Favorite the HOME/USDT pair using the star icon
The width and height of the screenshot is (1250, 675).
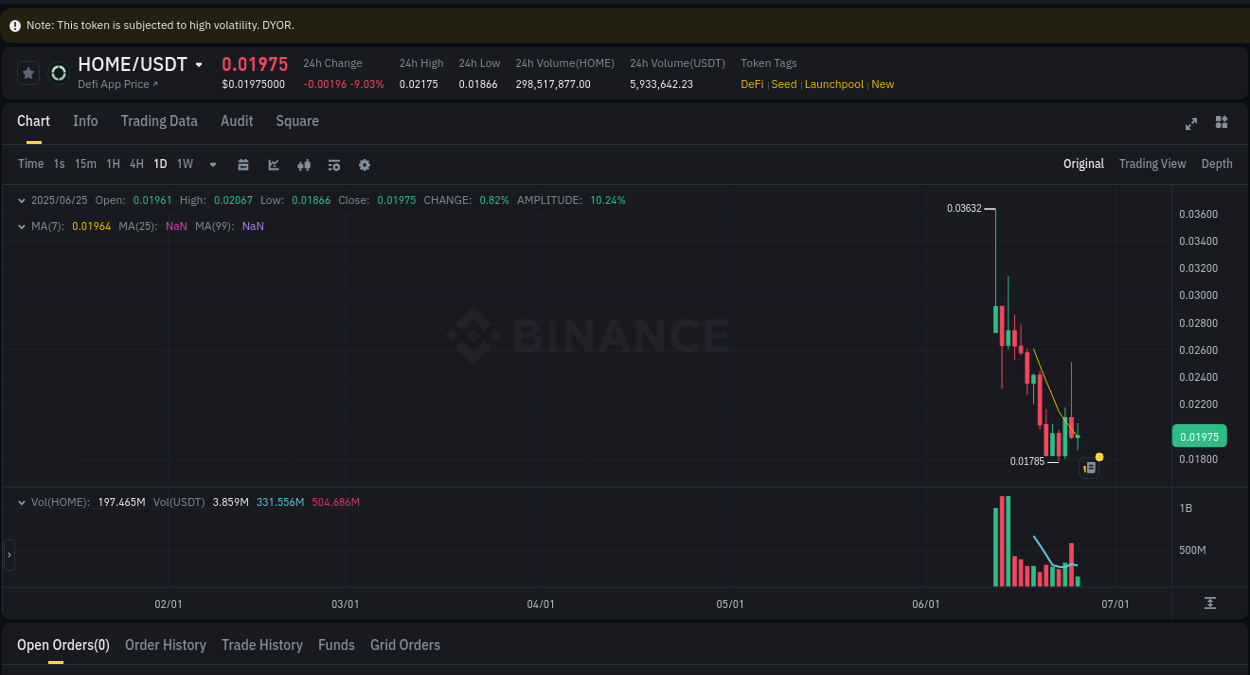tap(28, 72)
